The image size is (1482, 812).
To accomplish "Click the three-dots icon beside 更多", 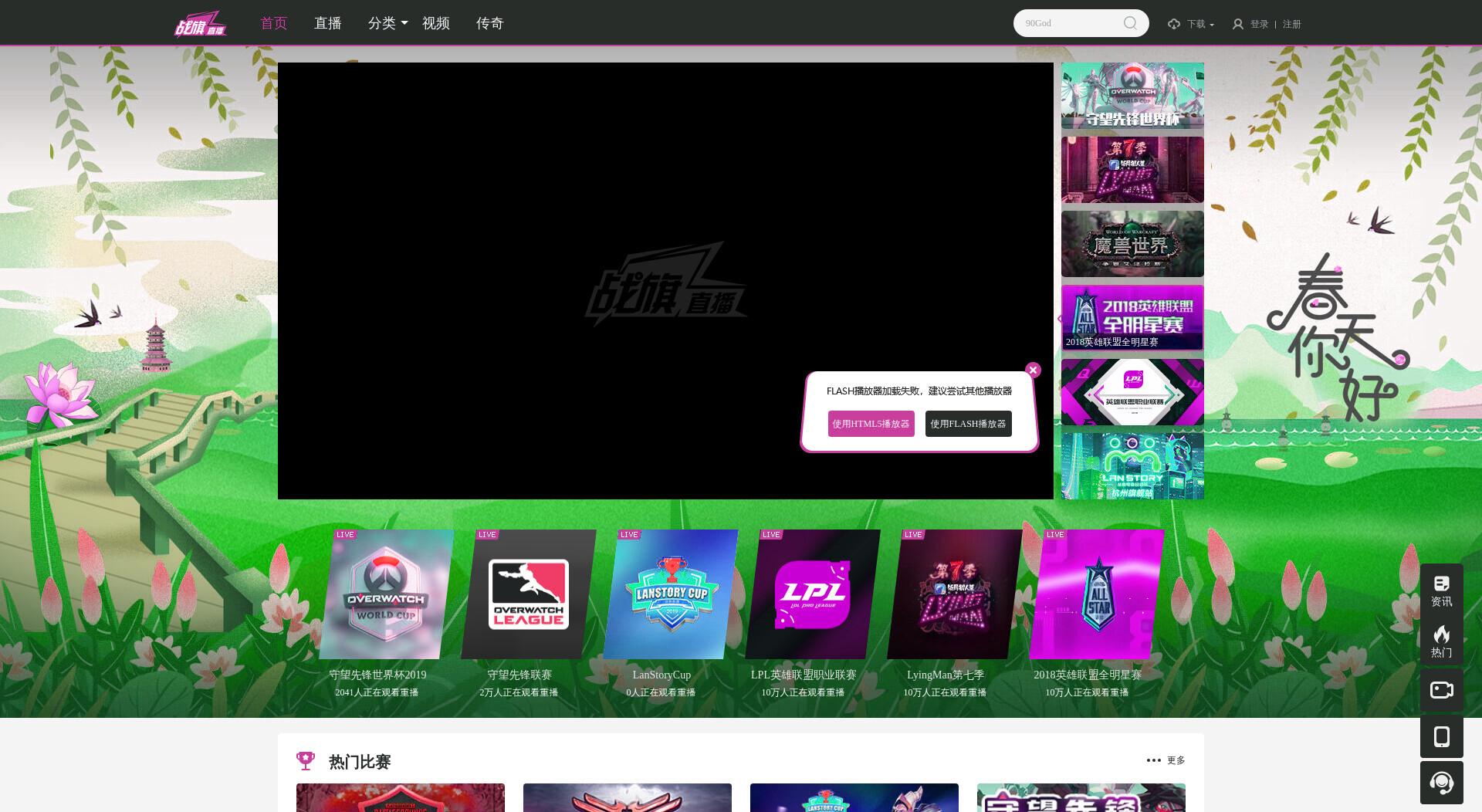I will 1153,760.
